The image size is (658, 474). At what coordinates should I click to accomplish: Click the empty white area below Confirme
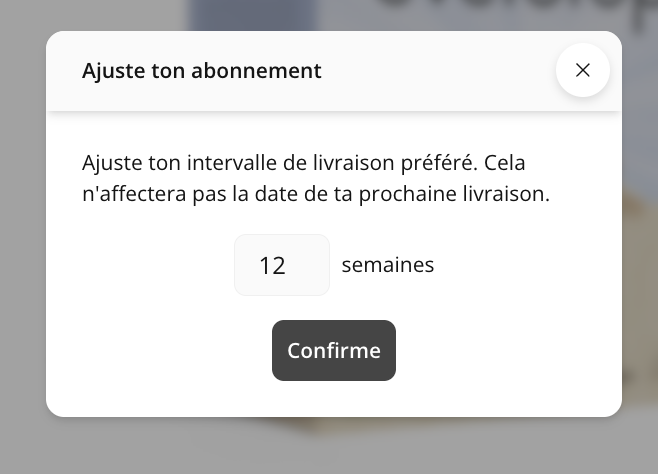[334, 398]
